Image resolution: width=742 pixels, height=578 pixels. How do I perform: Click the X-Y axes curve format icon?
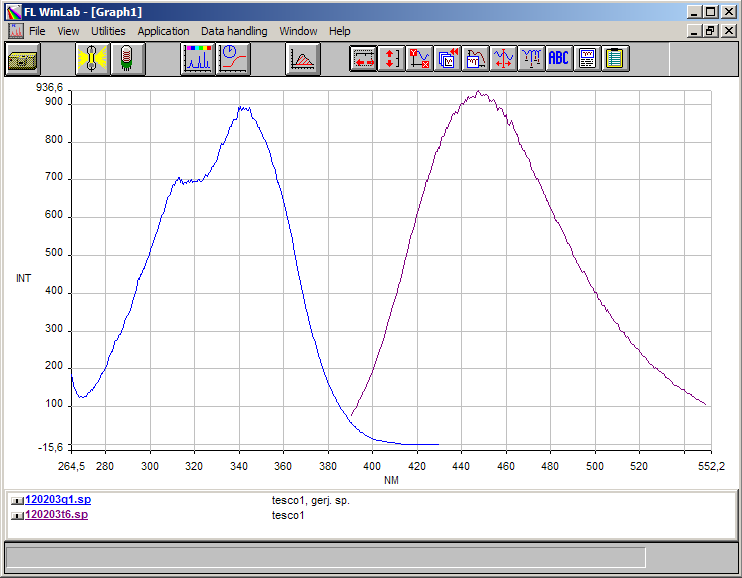point(419,59)
